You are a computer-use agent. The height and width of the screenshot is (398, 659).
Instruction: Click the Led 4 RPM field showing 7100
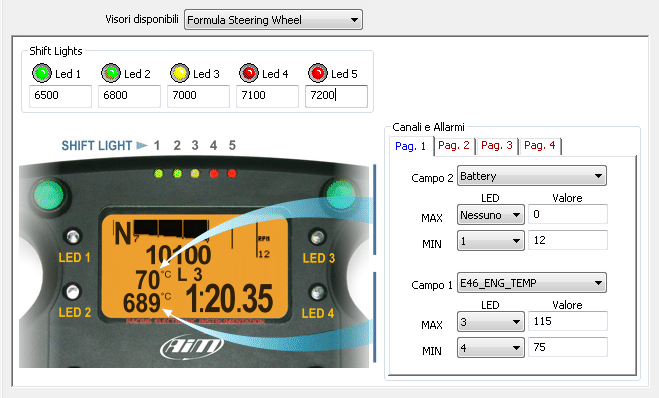[x=267, y=96]
